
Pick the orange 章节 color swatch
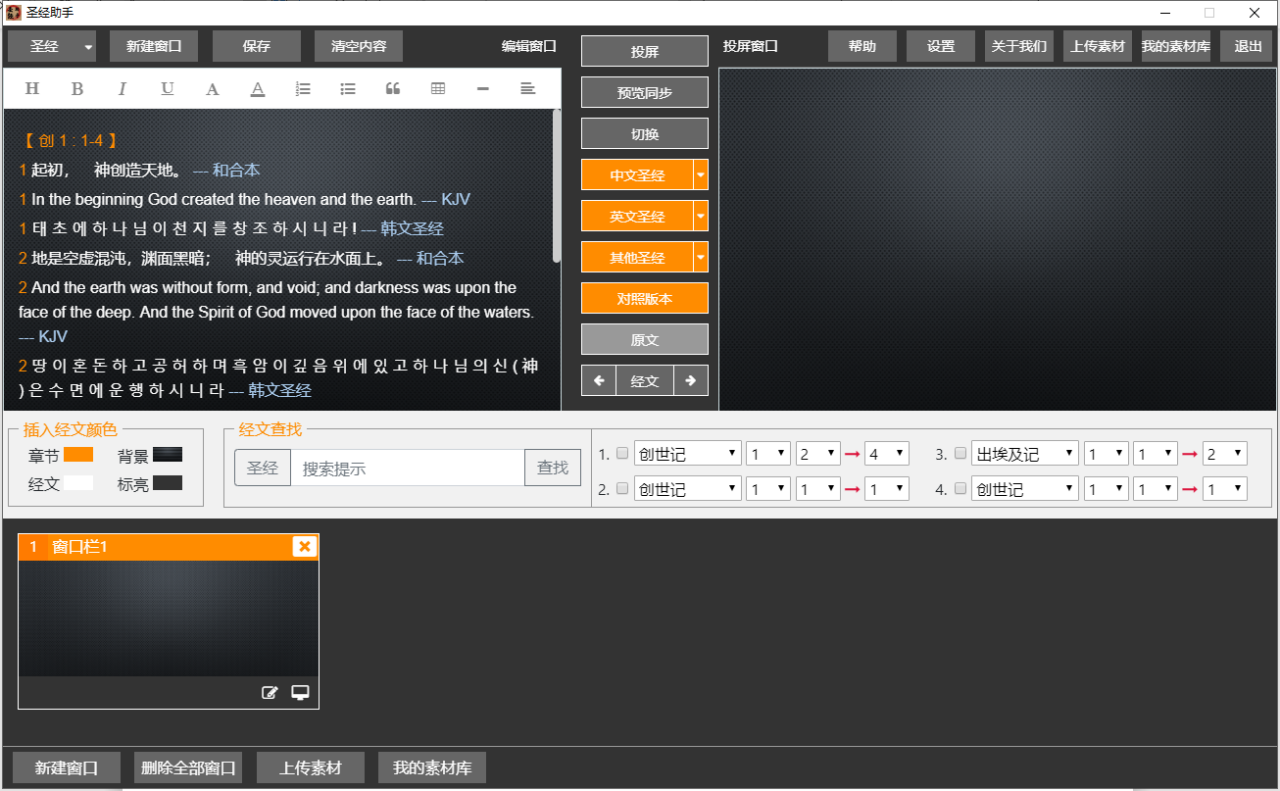[78, 455]
